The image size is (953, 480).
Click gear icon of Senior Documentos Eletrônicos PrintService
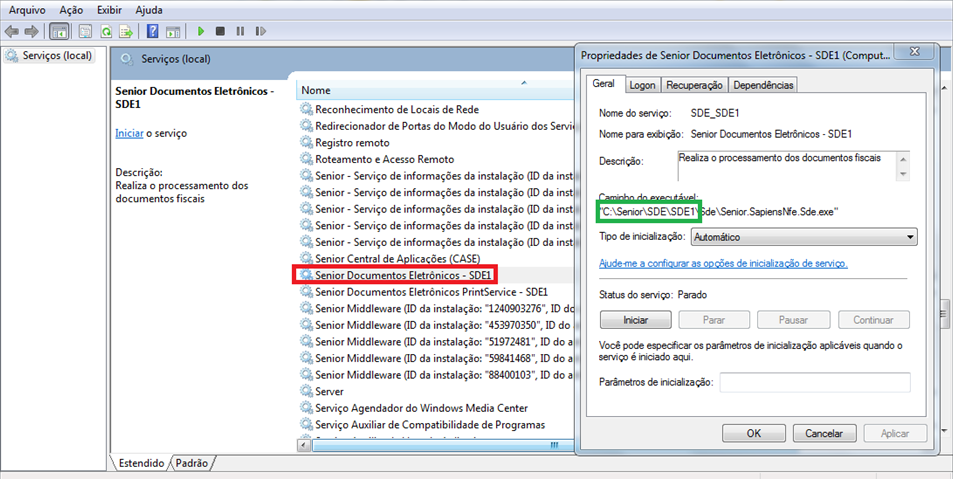306,292
